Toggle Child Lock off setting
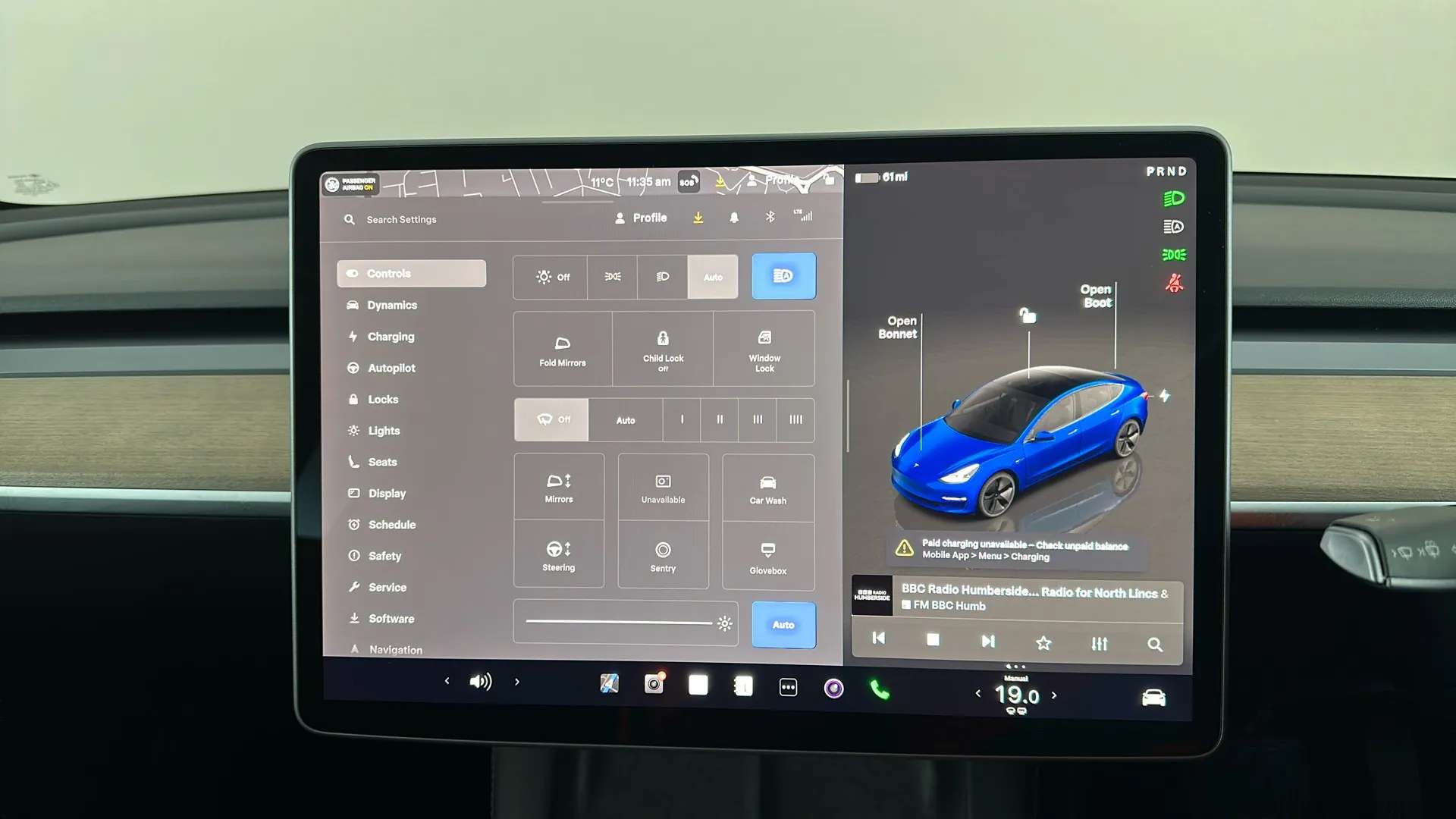The image size is (1456, 819). [663, 348]
